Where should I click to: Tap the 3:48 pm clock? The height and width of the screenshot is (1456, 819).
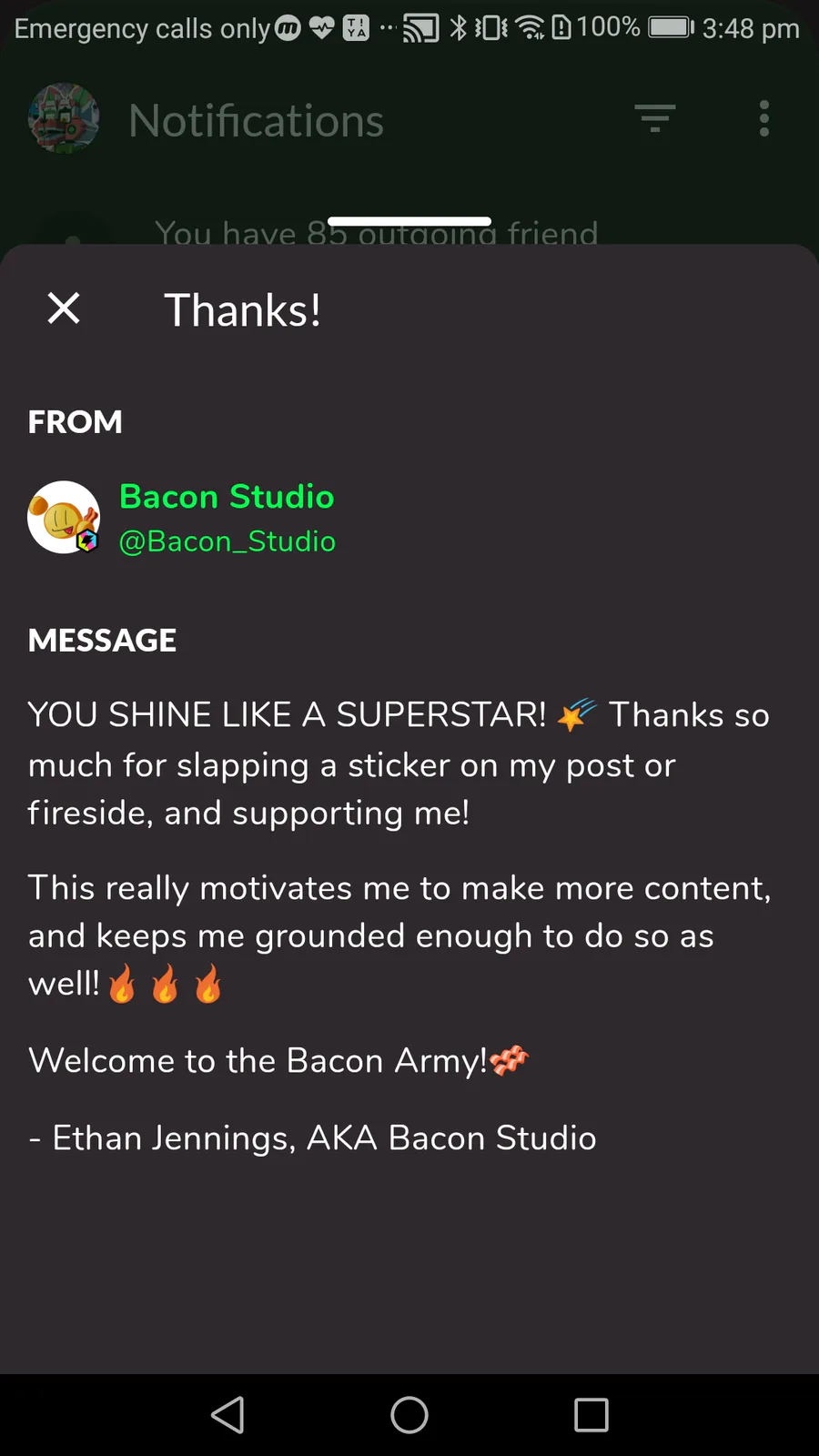click(x=751, y=28)
